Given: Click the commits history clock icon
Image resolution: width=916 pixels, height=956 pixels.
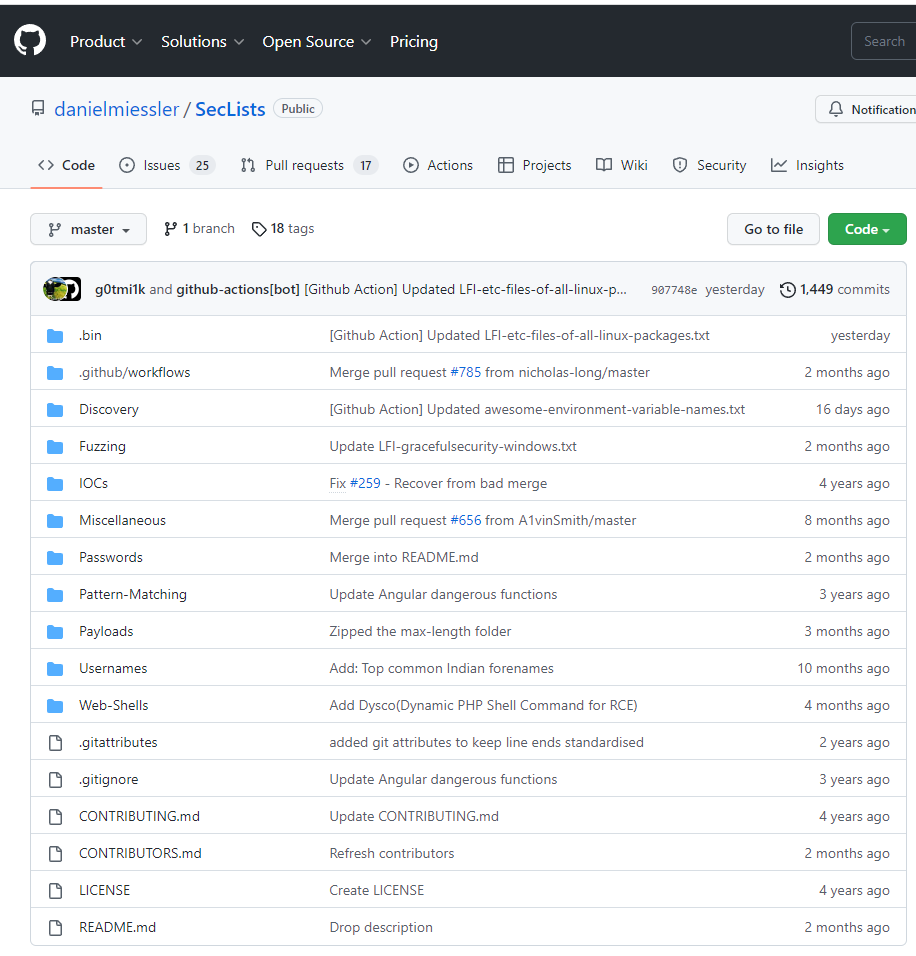Looking at the screenshot, I should tap(787, 290).
